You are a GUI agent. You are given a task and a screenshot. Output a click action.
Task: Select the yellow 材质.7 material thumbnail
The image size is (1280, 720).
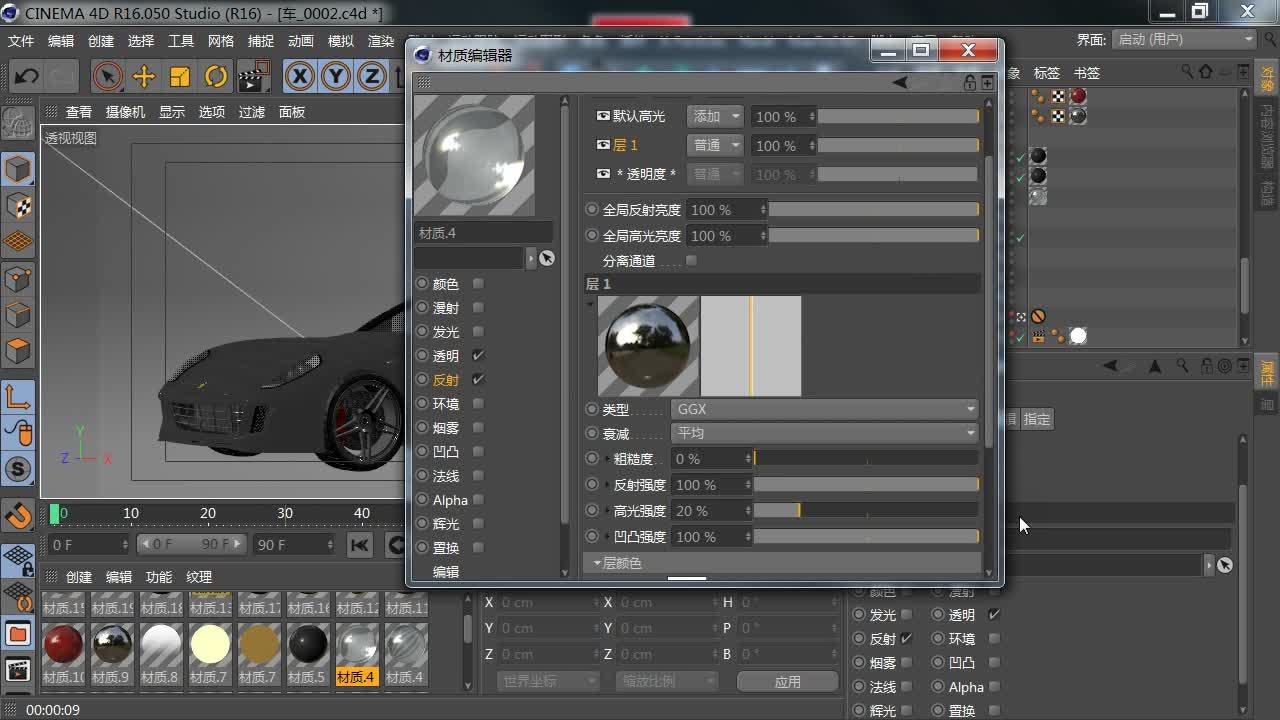210,645
